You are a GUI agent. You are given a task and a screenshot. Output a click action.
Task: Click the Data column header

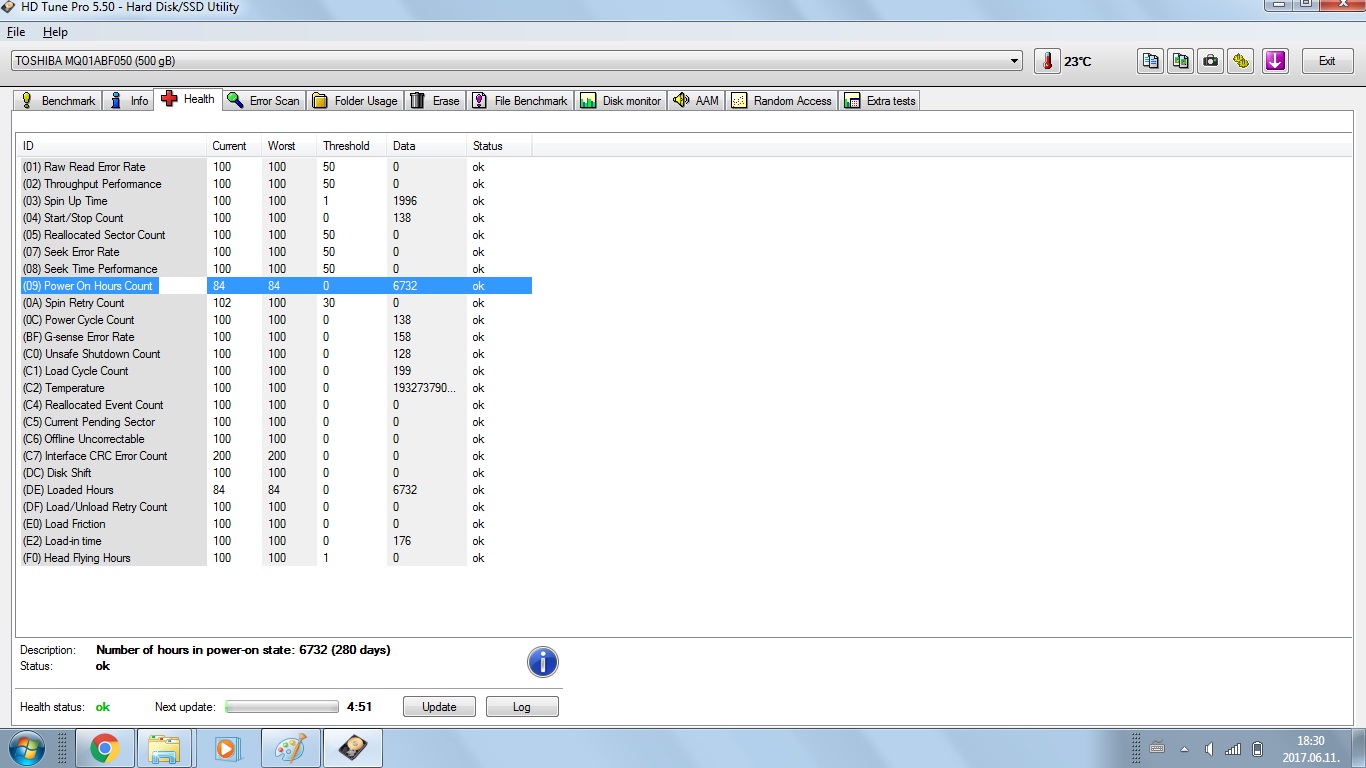426,146
